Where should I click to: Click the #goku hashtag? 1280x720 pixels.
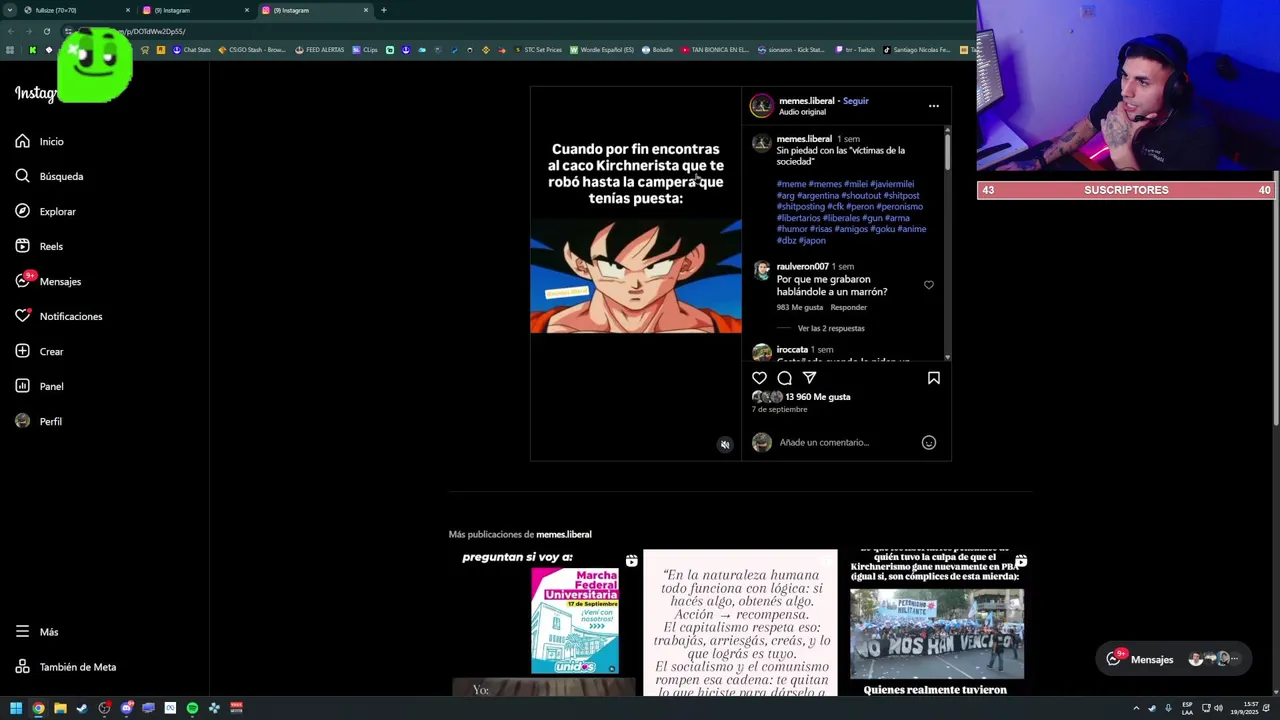click(x=882, y=229)
